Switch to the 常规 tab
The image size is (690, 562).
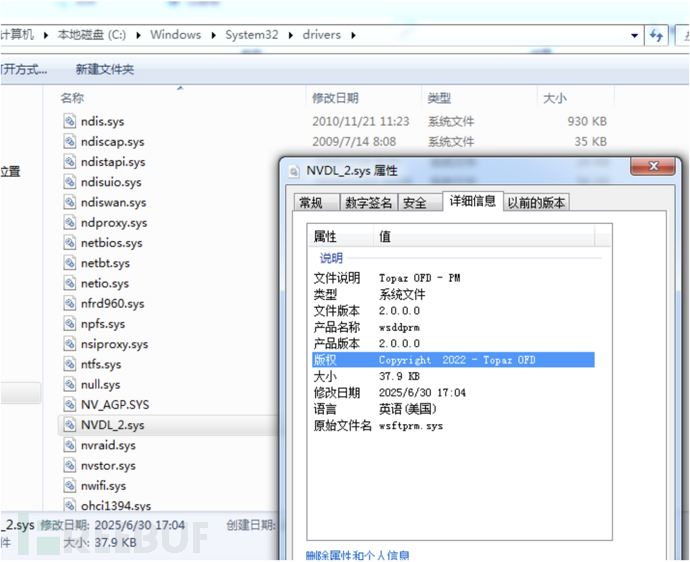click(x=316, y=202)
